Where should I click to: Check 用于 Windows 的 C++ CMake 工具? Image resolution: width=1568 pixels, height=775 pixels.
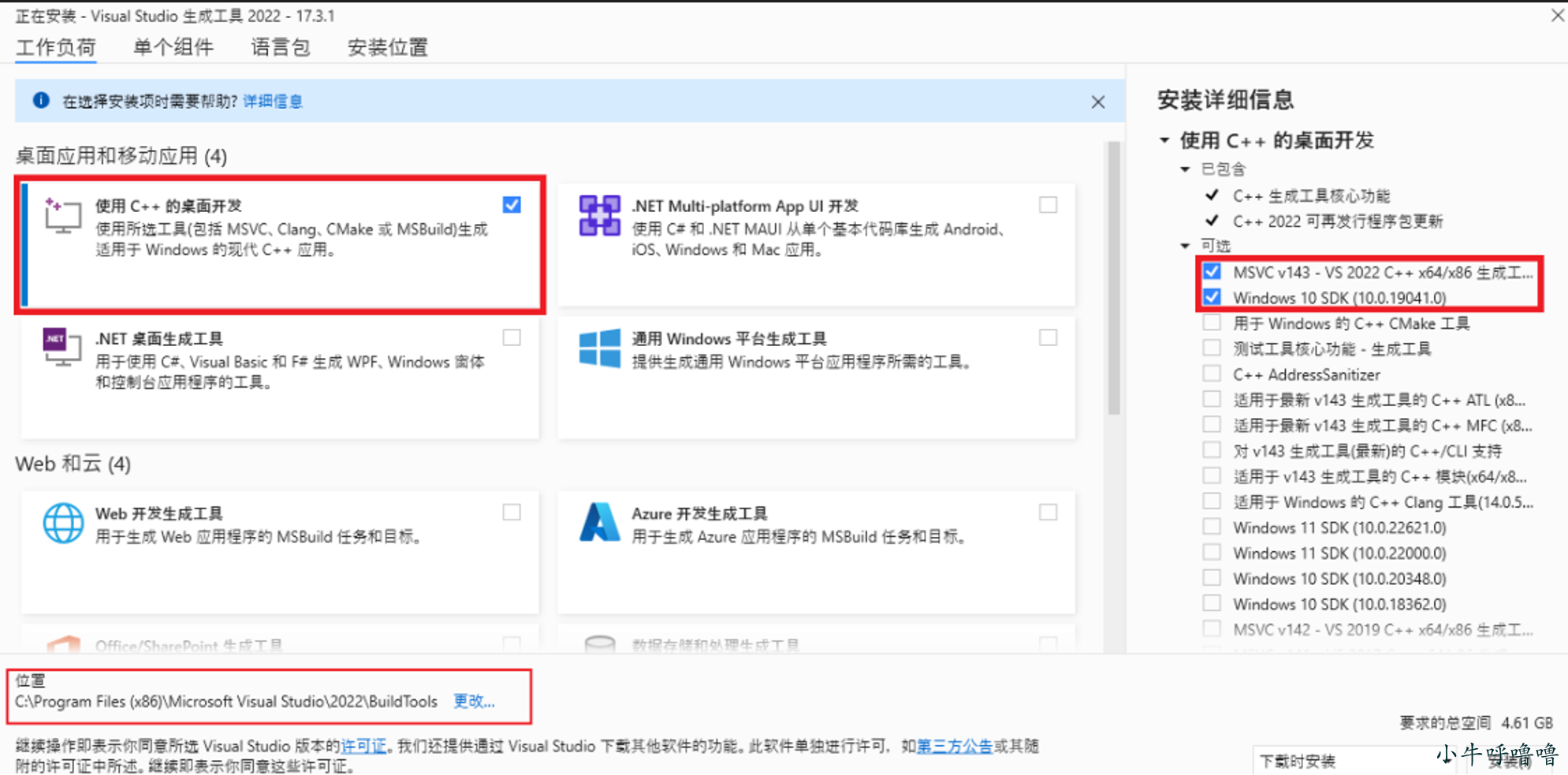(1212, 322)
